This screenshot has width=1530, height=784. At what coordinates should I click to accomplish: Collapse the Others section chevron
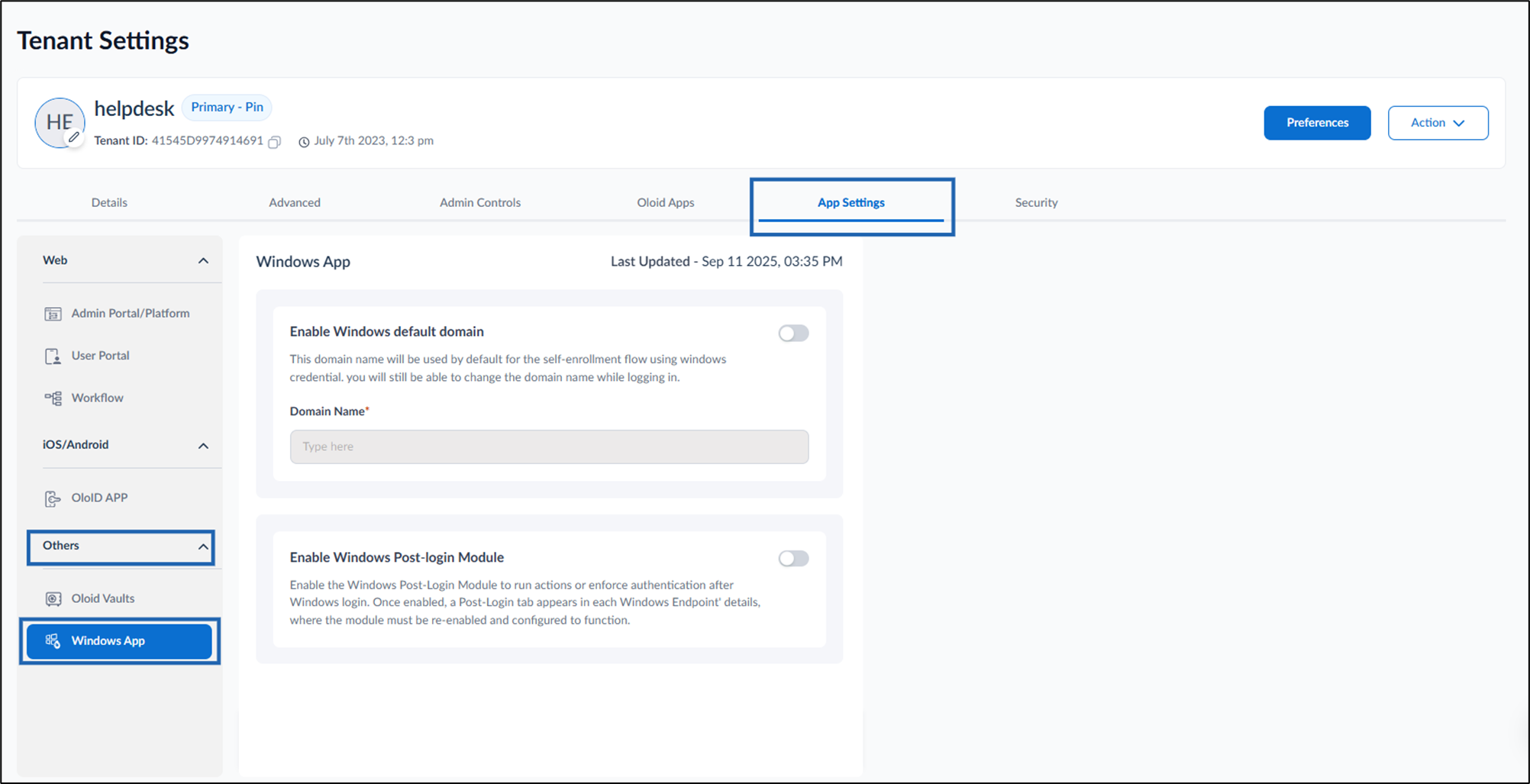coord(203,547)
